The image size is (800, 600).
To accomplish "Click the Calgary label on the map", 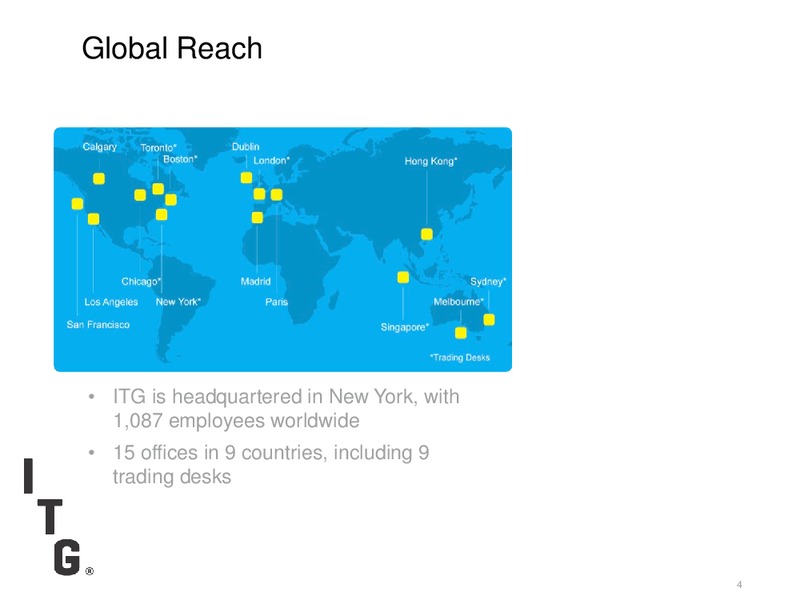I will (x=99, y=147).
